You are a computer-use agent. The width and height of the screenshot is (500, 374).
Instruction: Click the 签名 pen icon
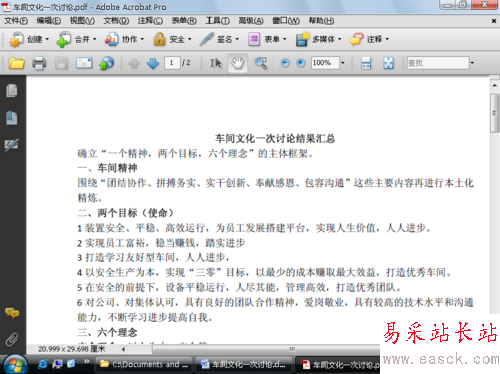(x=206, y=39)
